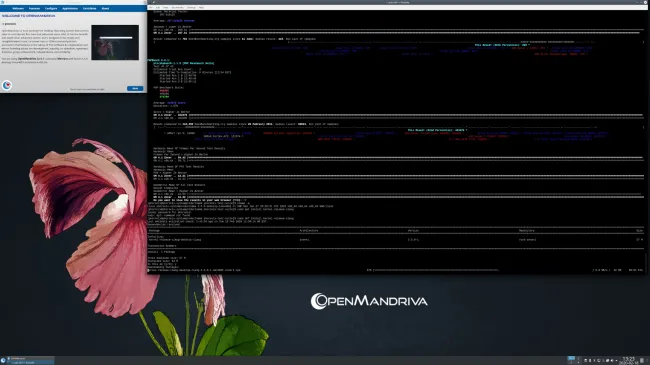Expand hidden system tray icons arrow
Image resolution: width=650 pixels, height=365 pixels.
pos(616,360)
